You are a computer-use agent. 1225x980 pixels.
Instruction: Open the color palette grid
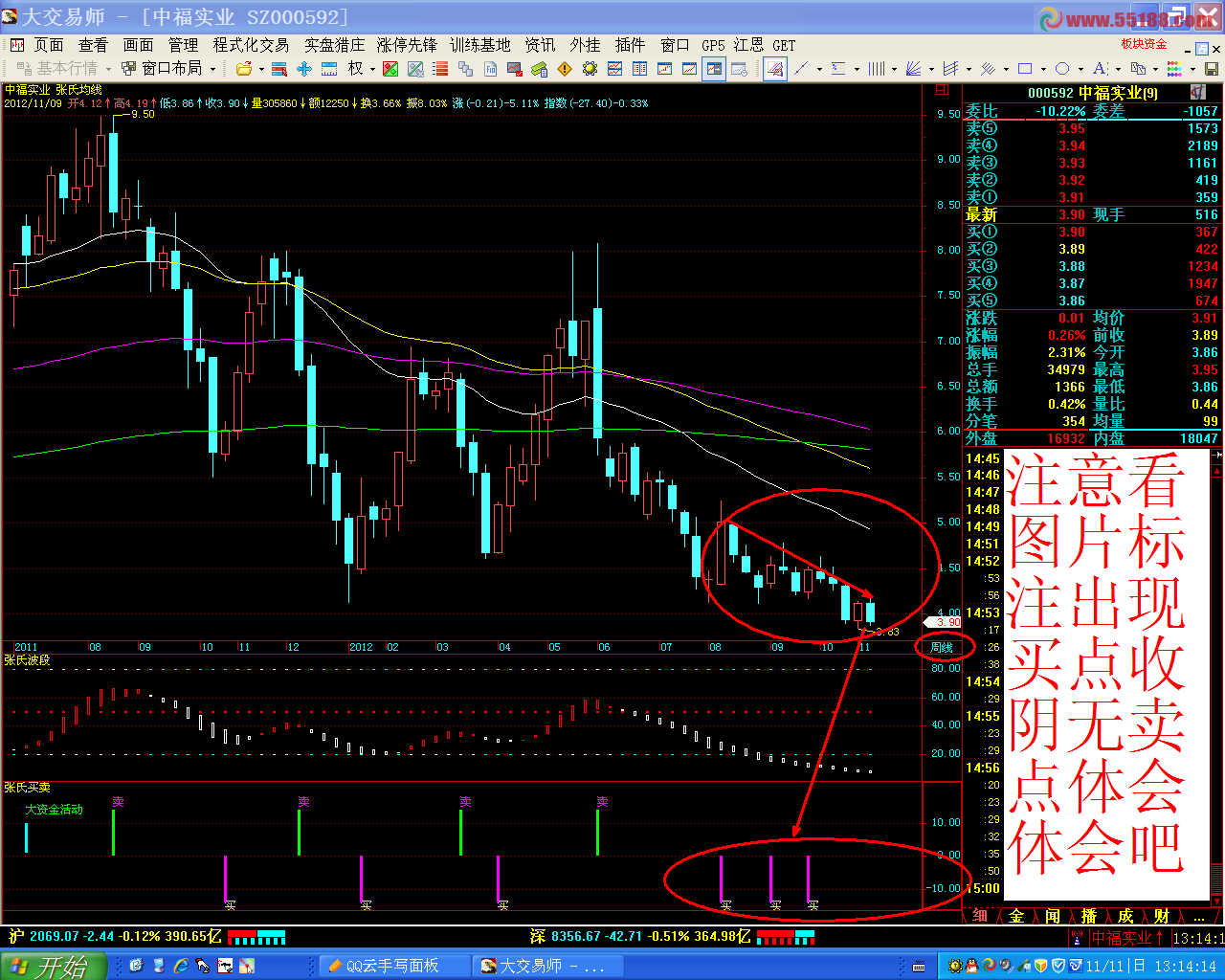[x=1174, y=69]
